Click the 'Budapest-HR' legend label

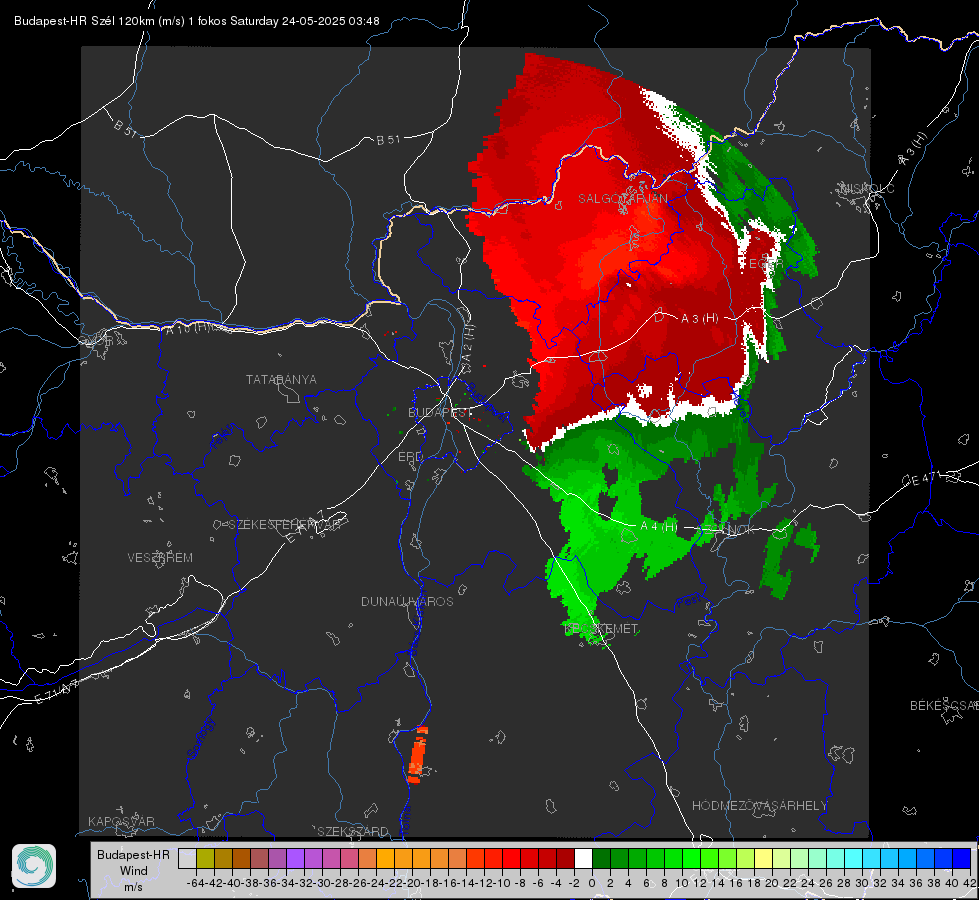click(x=133, y=854)
